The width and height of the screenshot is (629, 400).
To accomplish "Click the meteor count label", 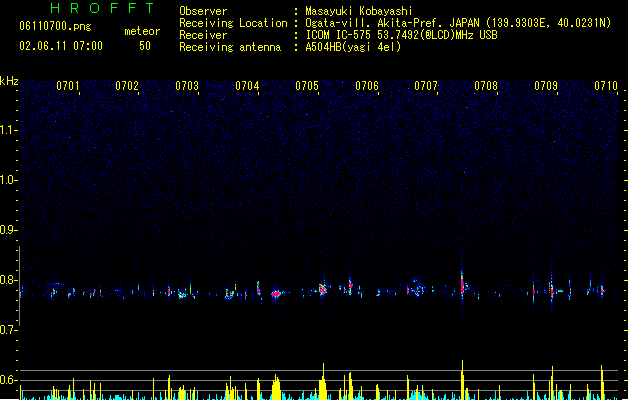I will pyautogui.click(x=142, y=31).
